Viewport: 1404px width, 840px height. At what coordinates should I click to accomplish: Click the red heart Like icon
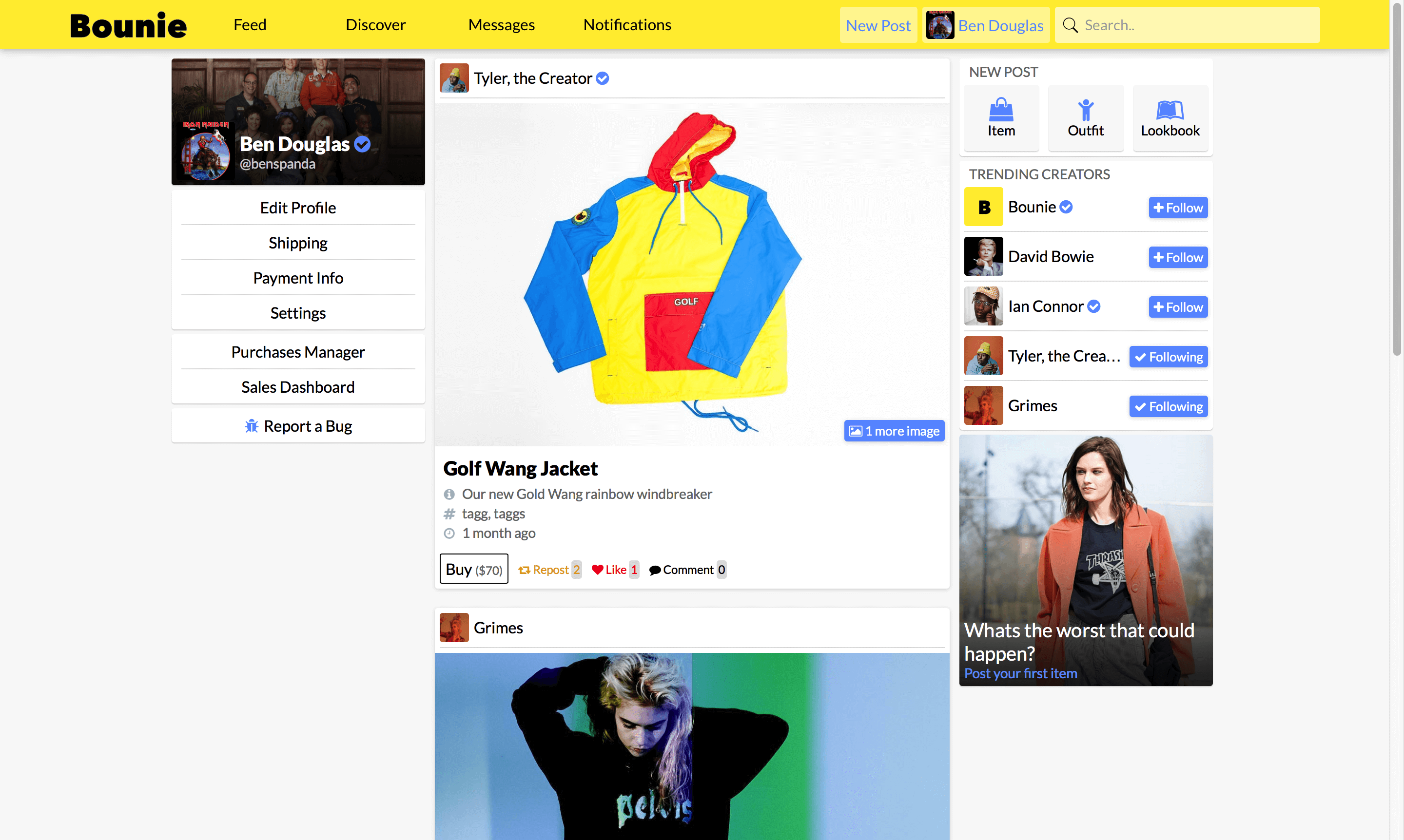coord(597,570)
